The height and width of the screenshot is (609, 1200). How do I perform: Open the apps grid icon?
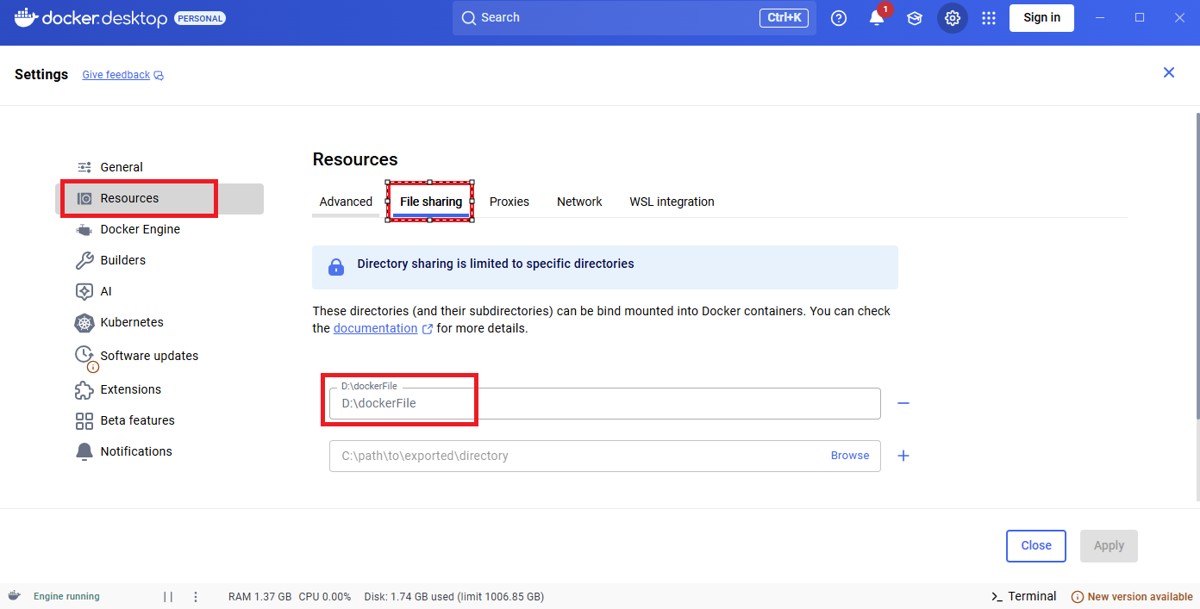989,18
